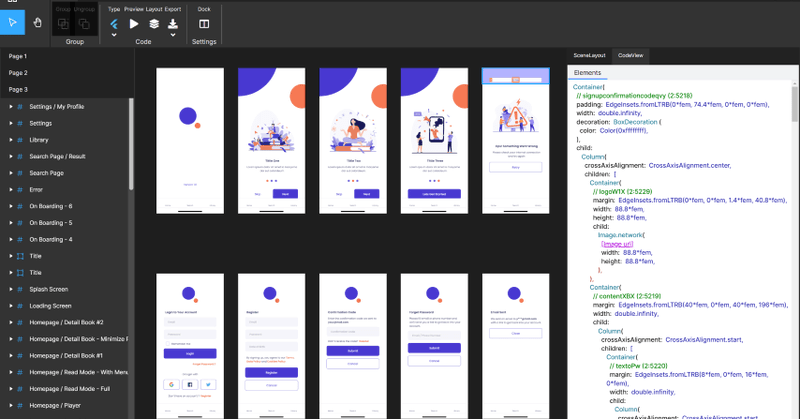Screen dimensions: 800x419
Task: Click the '// logoW1X' comment line
Action: point(622,191)
